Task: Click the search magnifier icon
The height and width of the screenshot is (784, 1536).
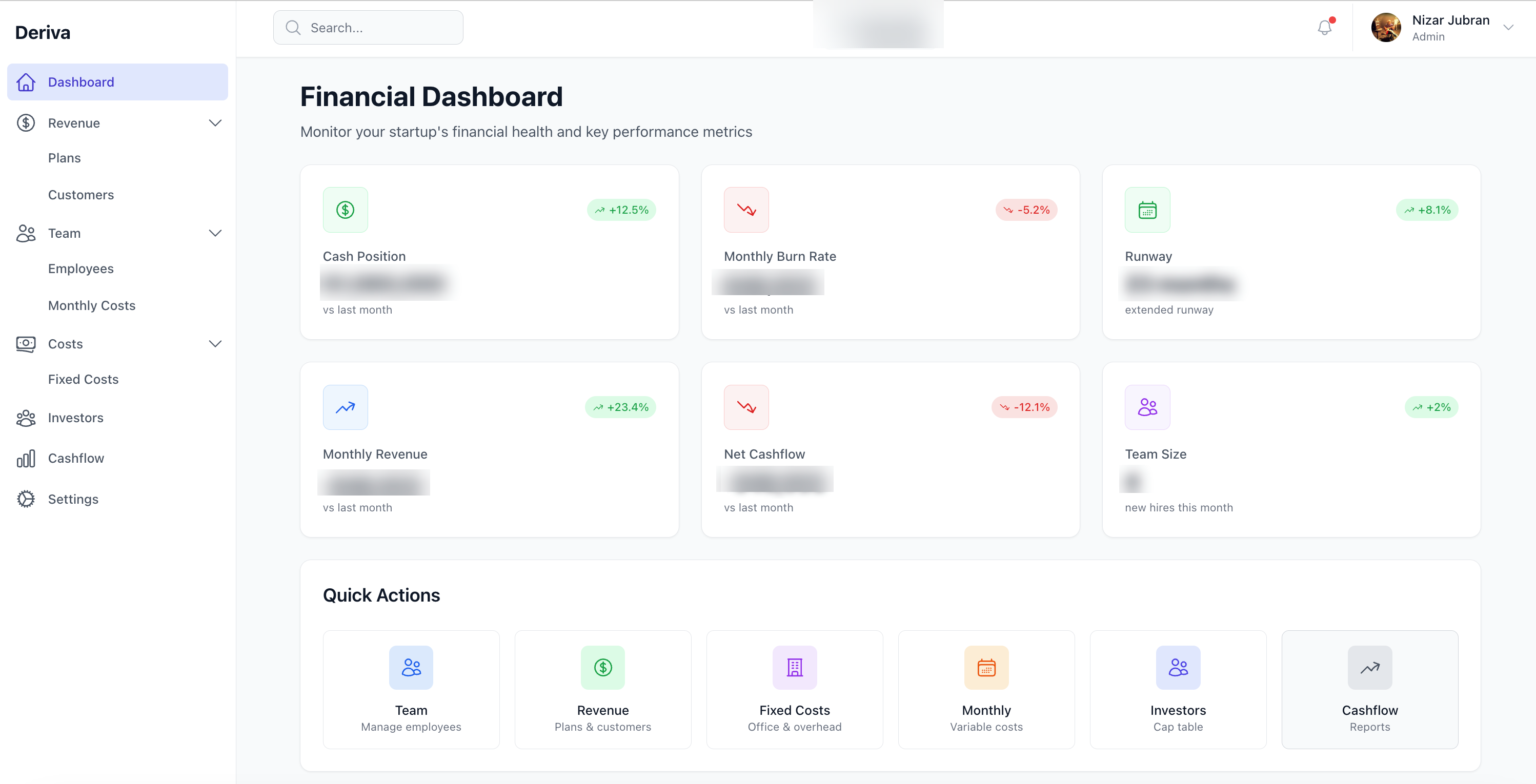Action: [x=293, y=27]
